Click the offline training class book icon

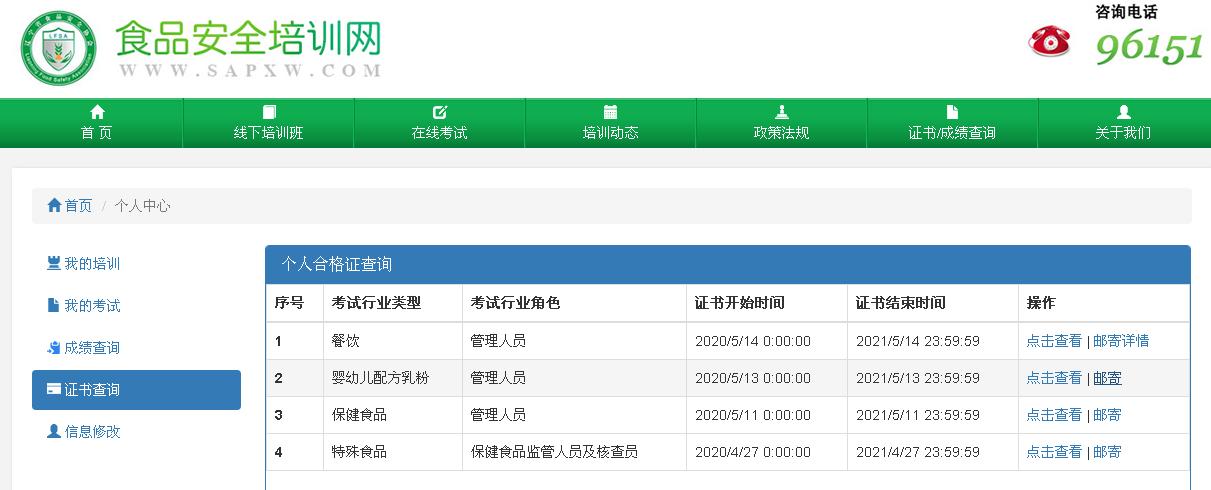click(268, 112)
